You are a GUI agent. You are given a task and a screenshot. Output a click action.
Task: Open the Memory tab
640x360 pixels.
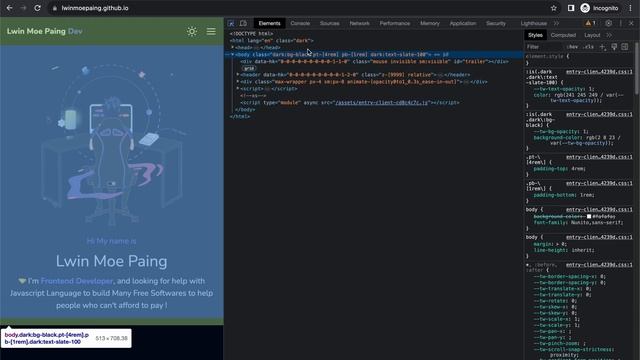pos(430,23)
